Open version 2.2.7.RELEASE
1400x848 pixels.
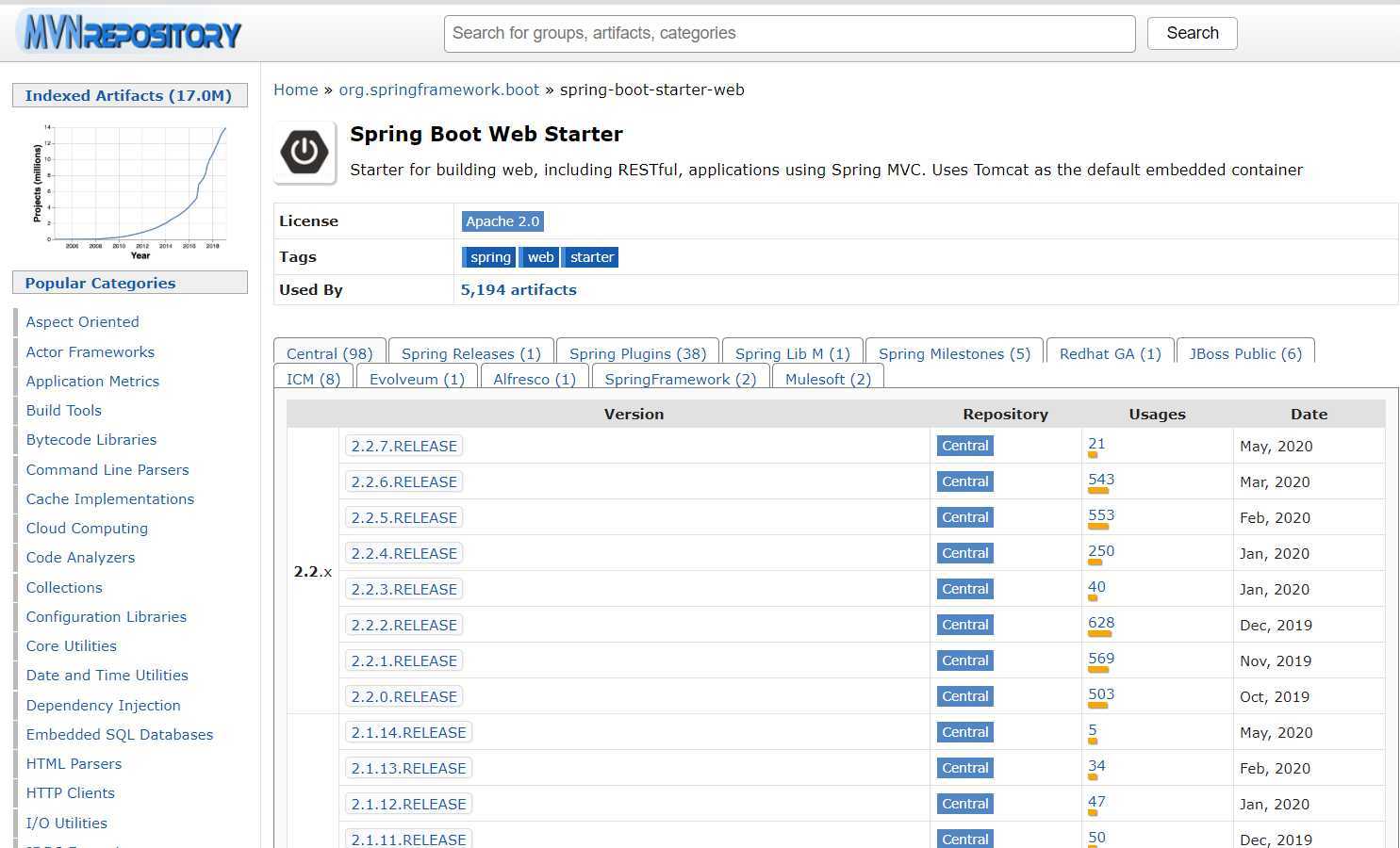click(404, 446)
